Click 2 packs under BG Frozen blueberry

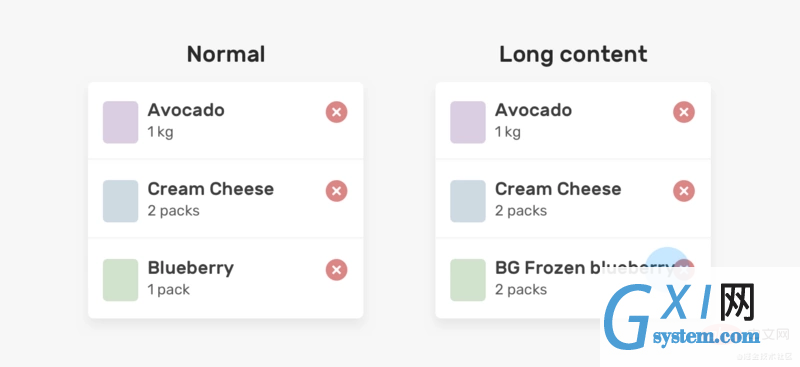[x=521, y=289]
